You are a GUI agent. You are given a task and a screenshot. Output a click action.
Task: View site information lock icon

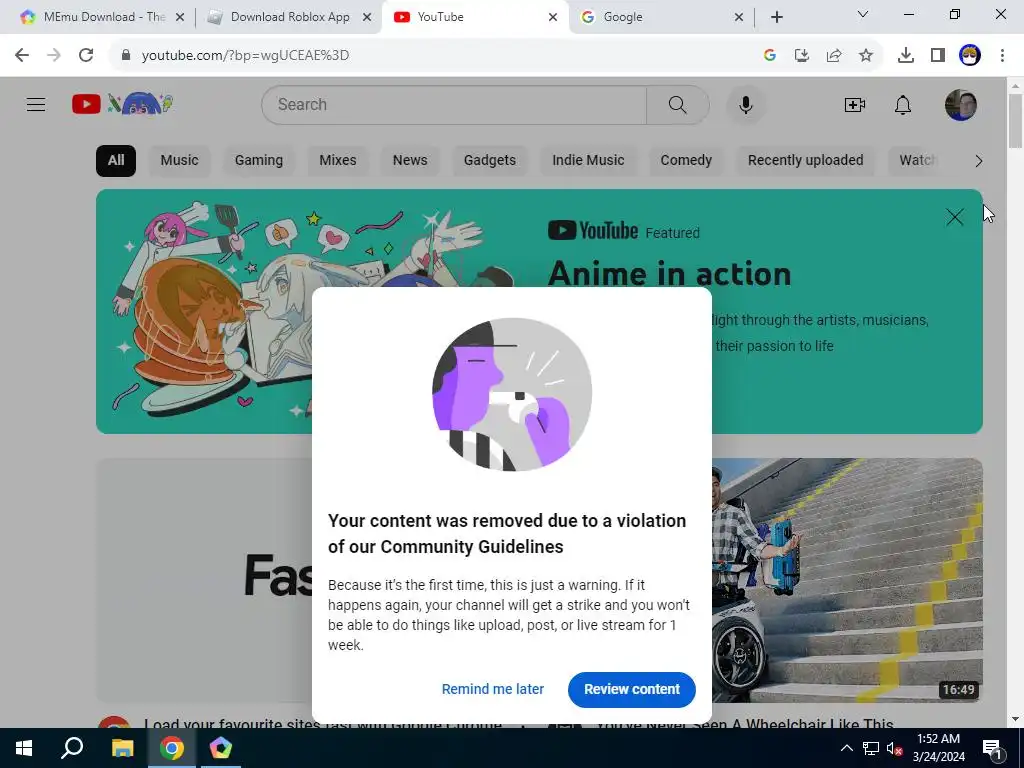pos(125,55)
